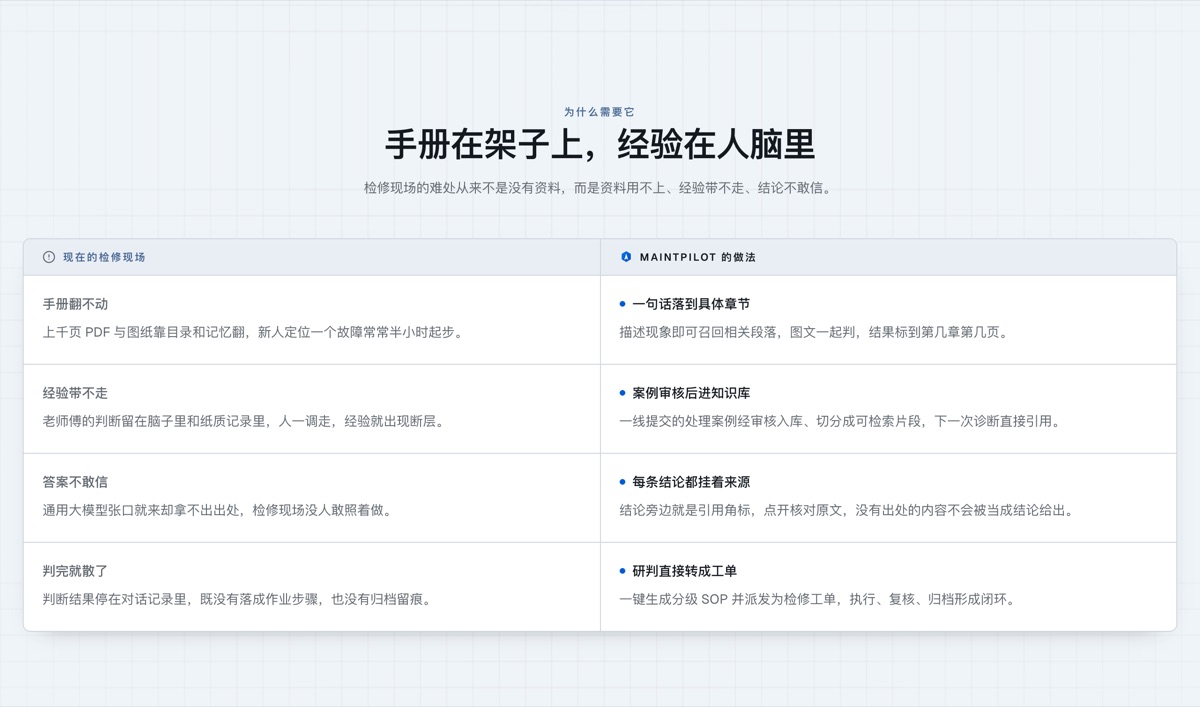Click the blue bullet before 每条结论都挂着来源
Viewport: 1200px width, 707px height.
click(x=622, y=482)
